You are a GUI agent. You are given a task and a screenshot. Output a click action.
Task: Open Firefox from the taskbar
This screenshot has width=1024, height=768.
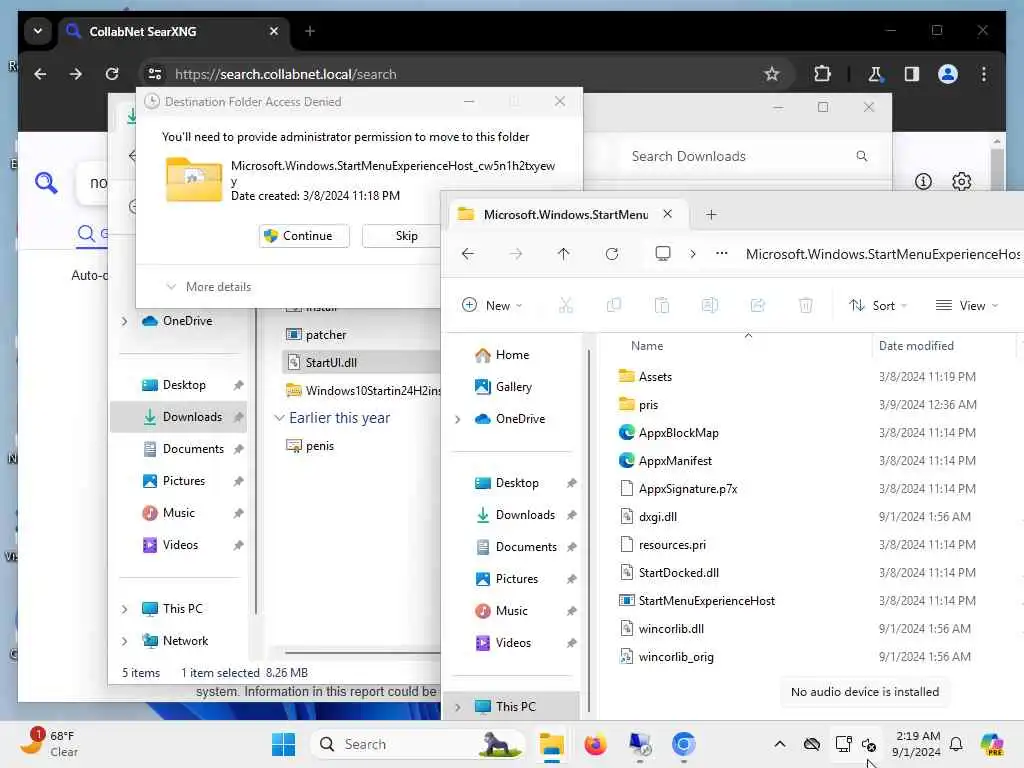(595, 744)
